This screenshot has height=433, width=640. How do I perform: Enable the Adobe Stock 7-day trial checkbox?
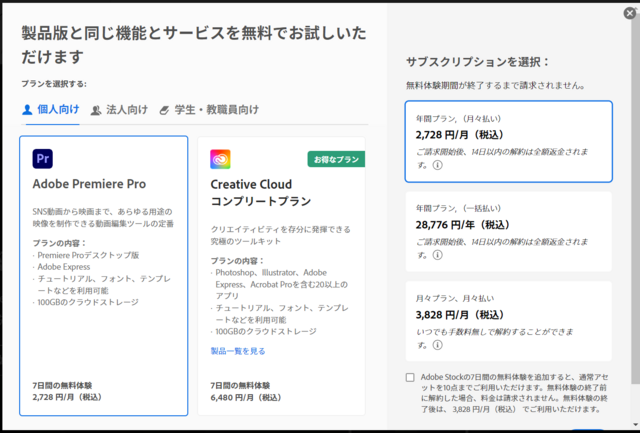click(x=410, y=377)
